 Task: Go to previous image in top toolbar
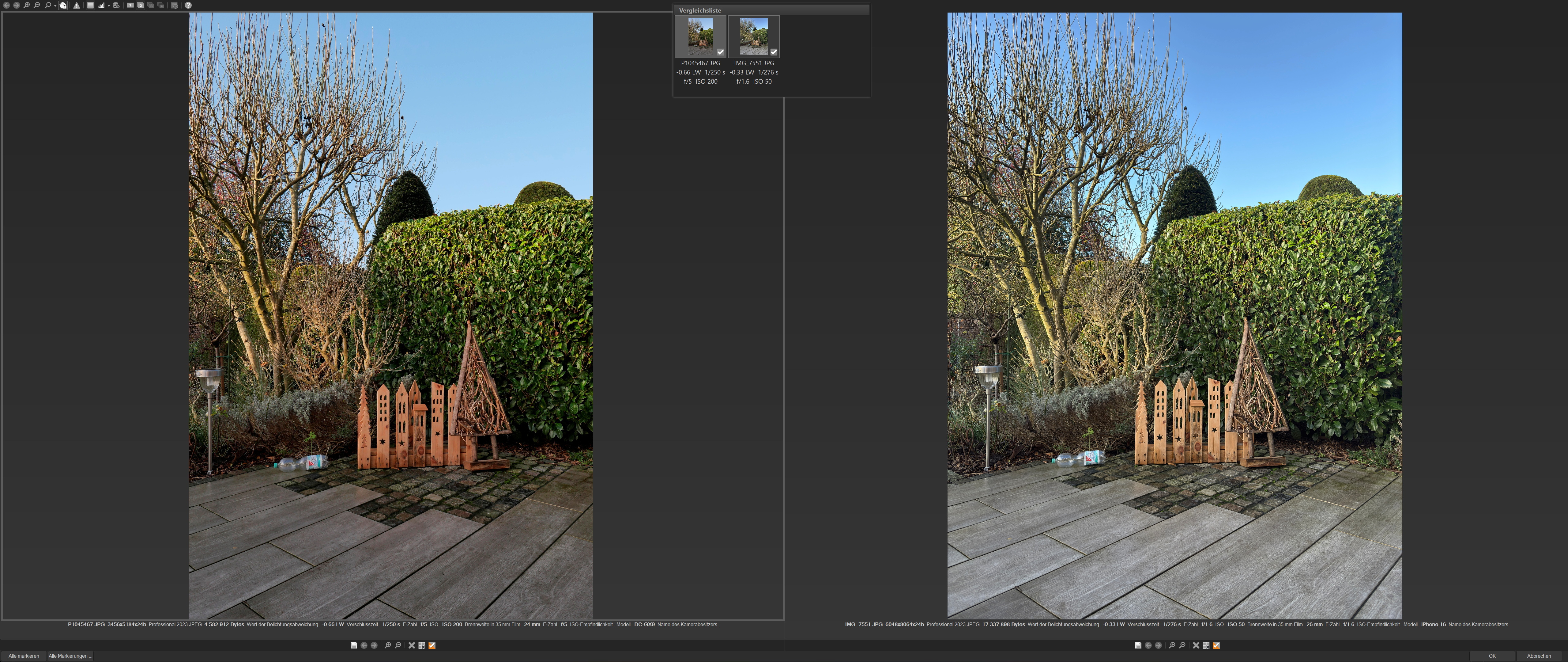[7, 6]
